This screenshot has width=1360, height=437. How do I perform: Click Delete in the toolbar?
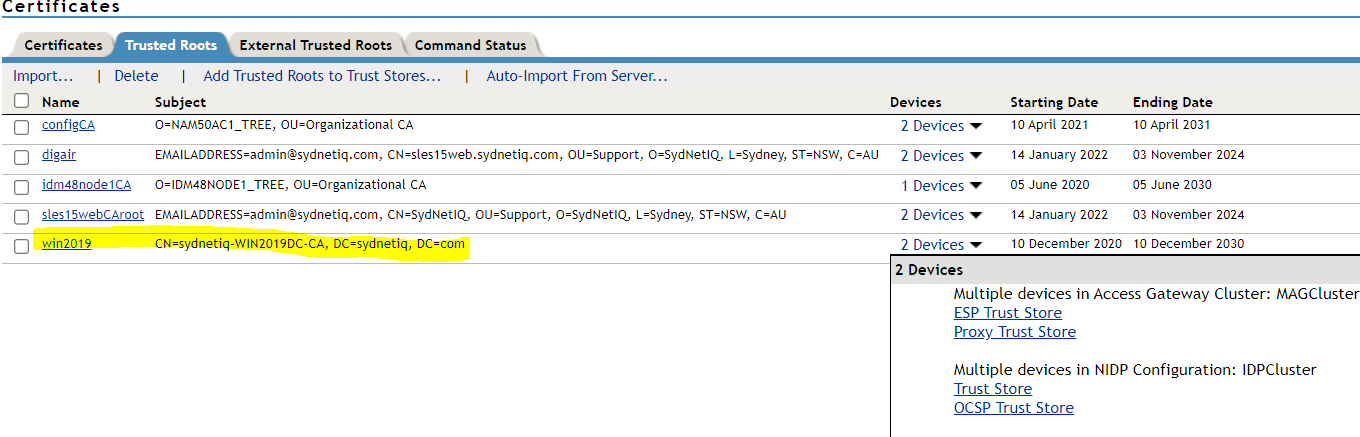point(136,76)
